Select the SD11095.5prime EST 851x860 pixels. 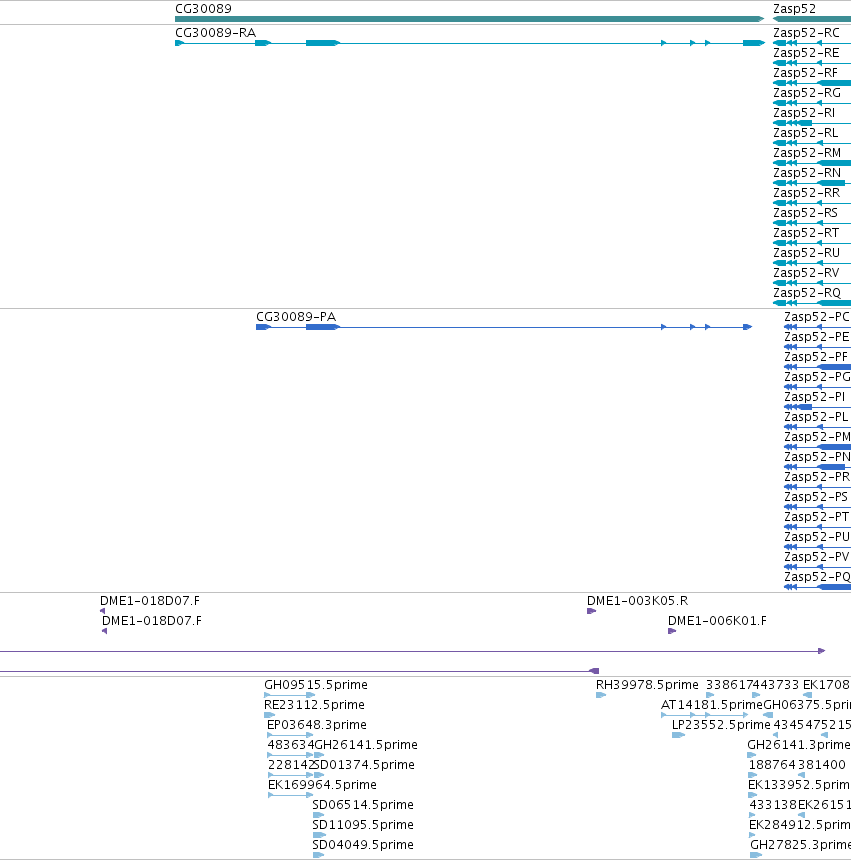pos(363,825)
